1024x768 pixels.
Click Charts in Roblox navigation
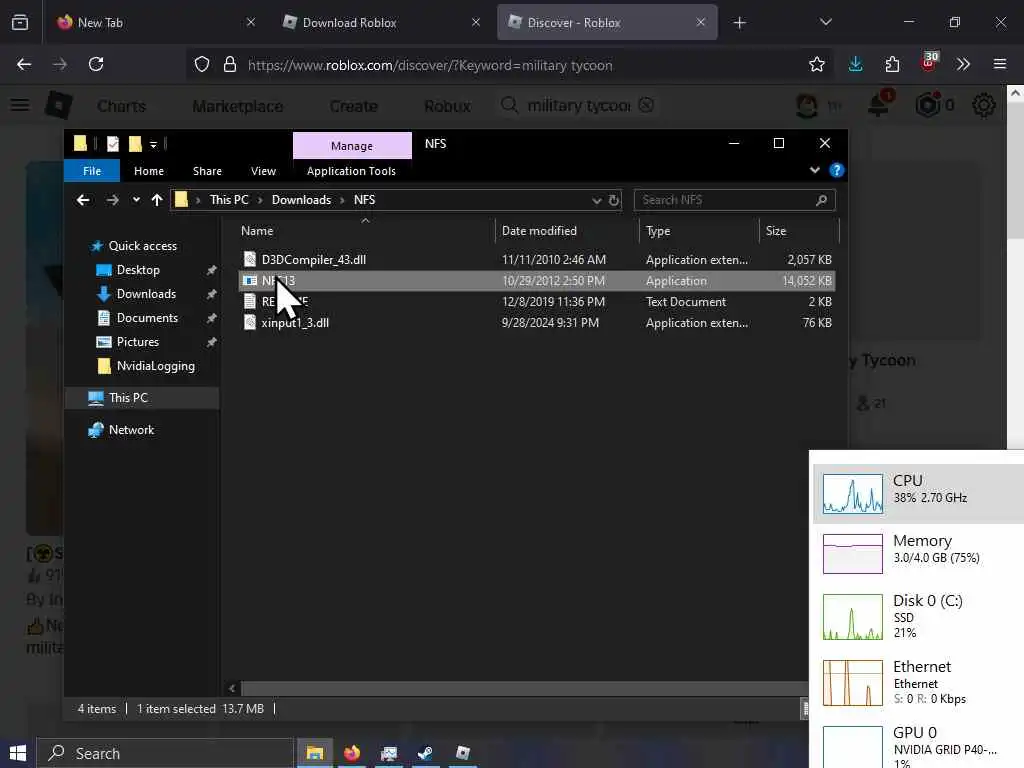coord(121,106)
